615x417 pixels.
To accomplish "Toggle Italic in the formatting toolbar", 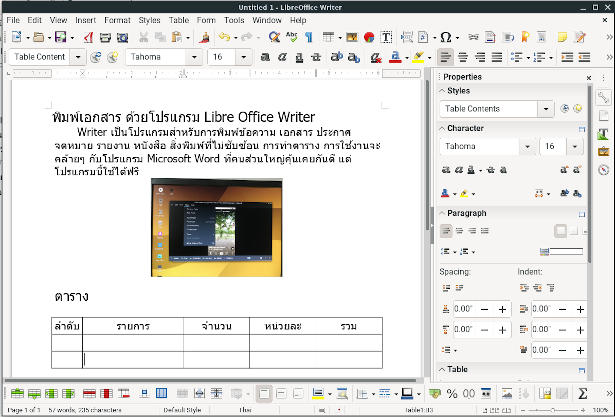I will (x=282, y=57).
